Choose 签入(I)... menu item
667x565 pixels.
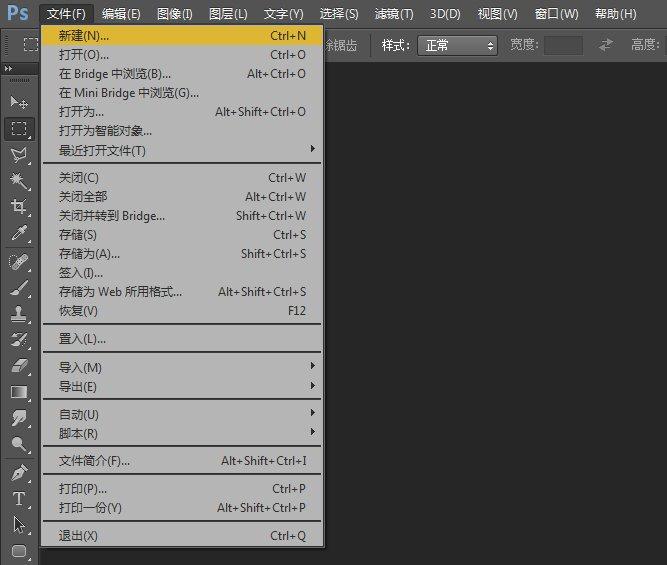(182, 273)
